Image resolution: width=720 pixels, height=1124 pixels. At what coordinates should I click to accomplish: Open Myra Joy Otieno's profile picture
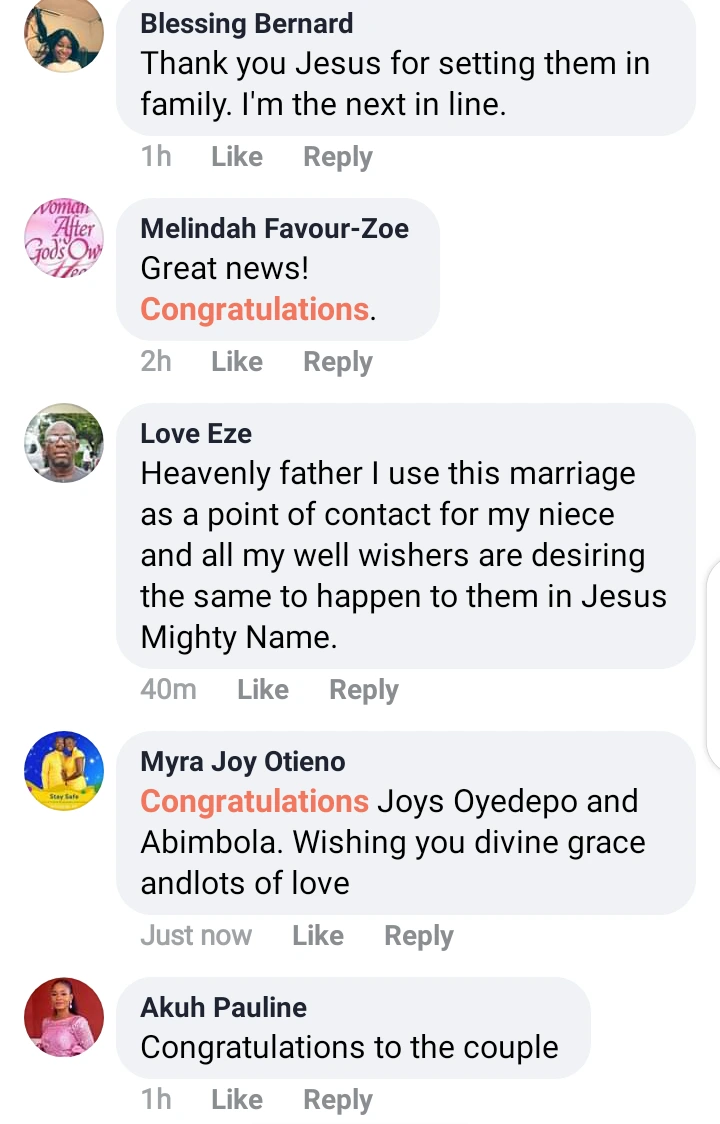click(x=63, y=771)
